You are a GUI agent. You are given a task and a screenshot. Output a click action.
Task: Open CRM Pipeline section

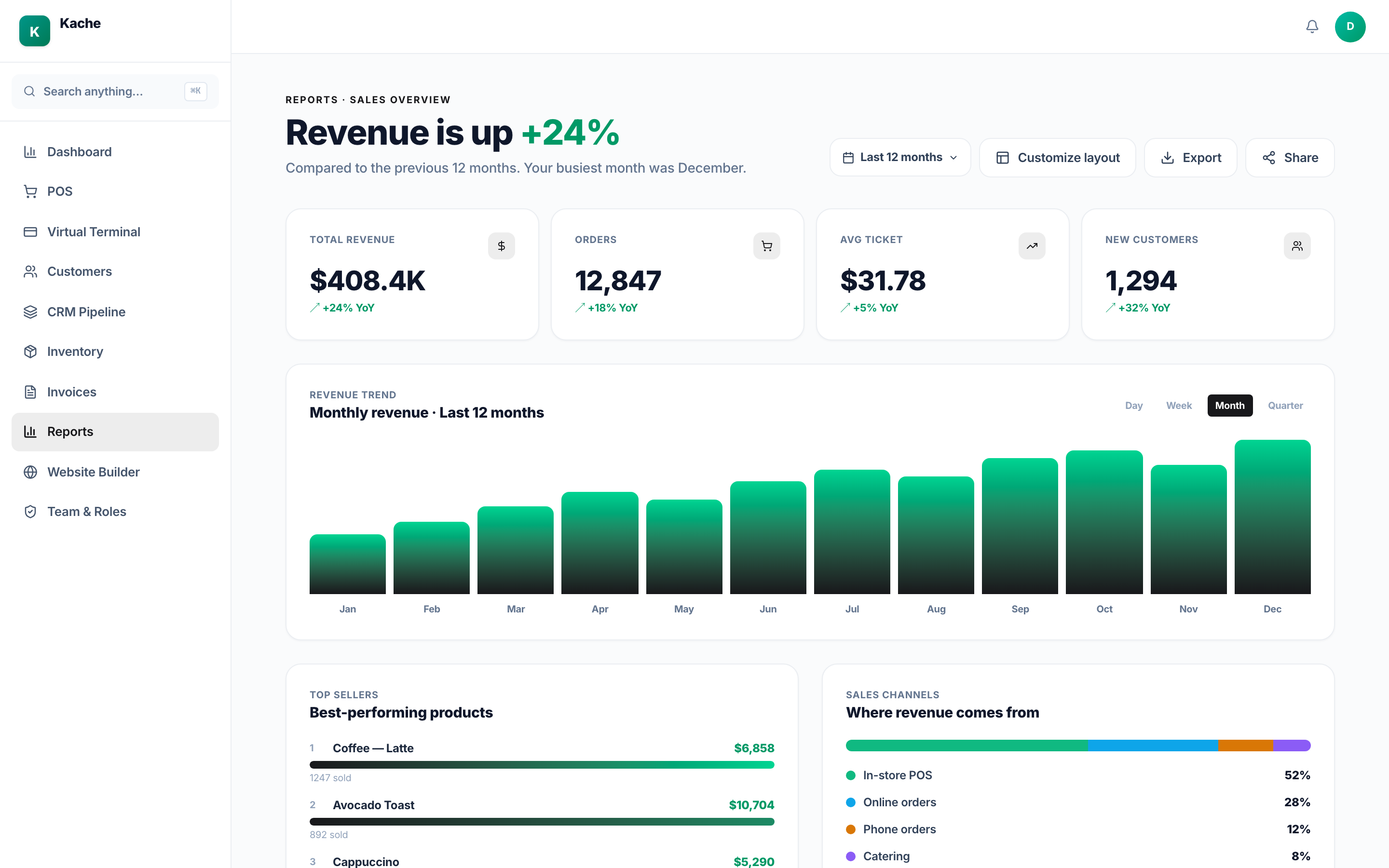[x=115, y=312]
